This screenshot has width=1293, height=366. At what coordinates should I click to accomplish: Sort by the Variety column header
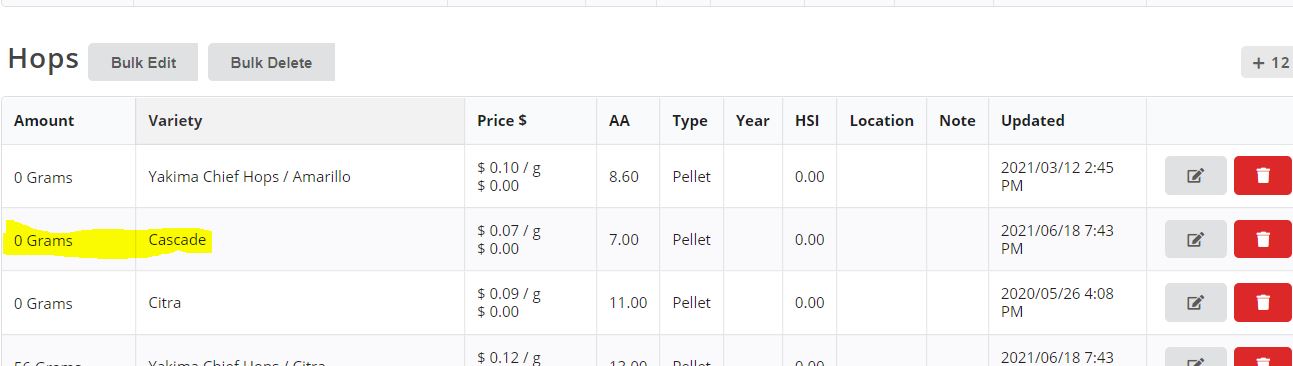tap(175, 120)
